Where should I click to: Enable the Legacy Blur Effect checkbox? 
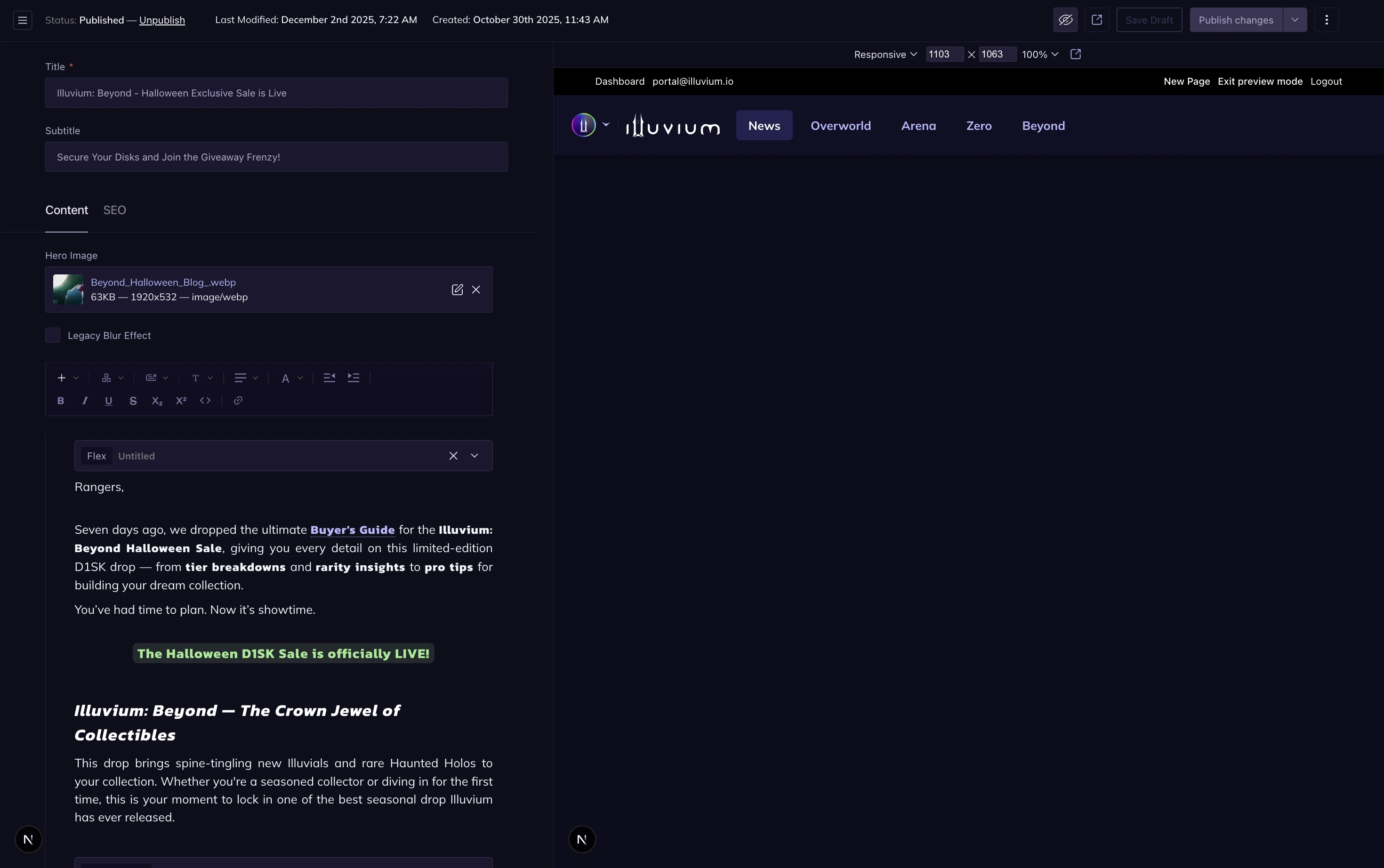pos(53,335)
